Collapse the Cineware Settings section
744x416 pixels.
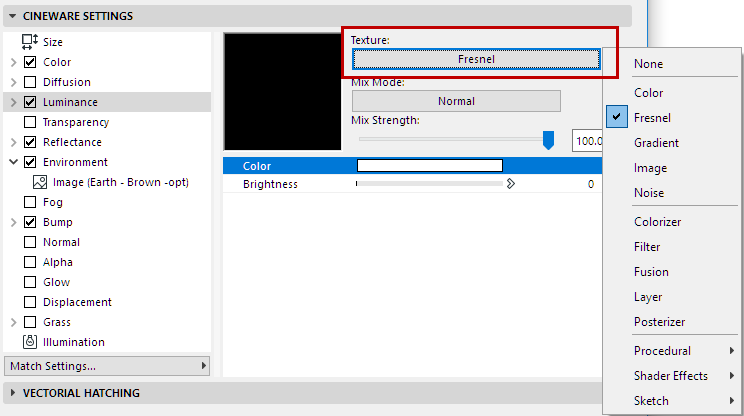point(12,16)
